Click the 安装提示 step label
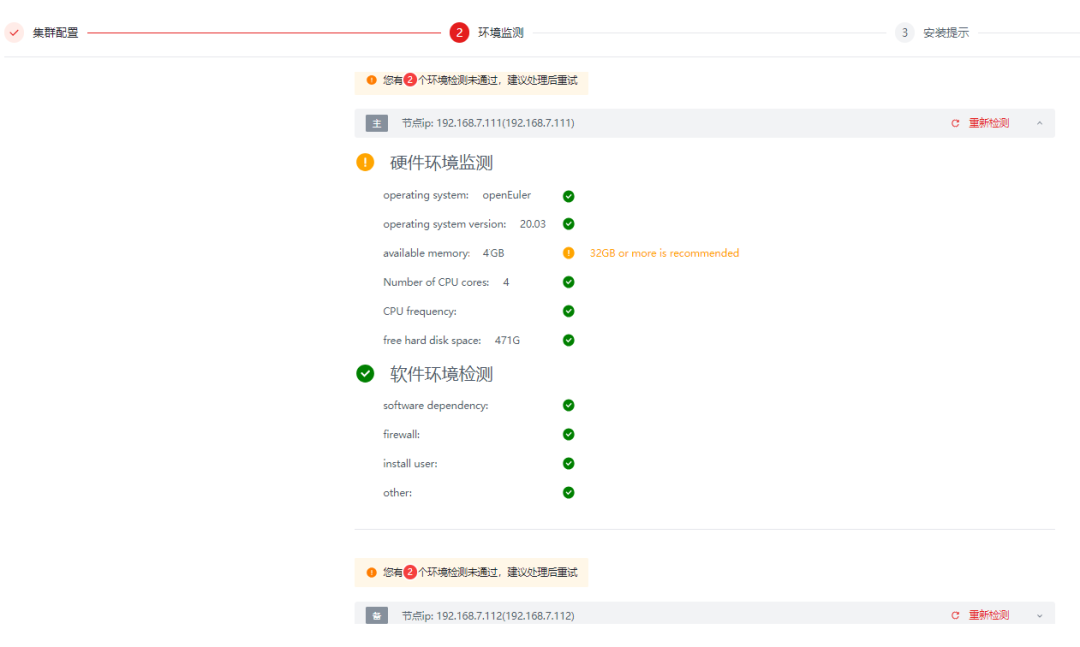 pyautogui.click(x=948, y=31)
